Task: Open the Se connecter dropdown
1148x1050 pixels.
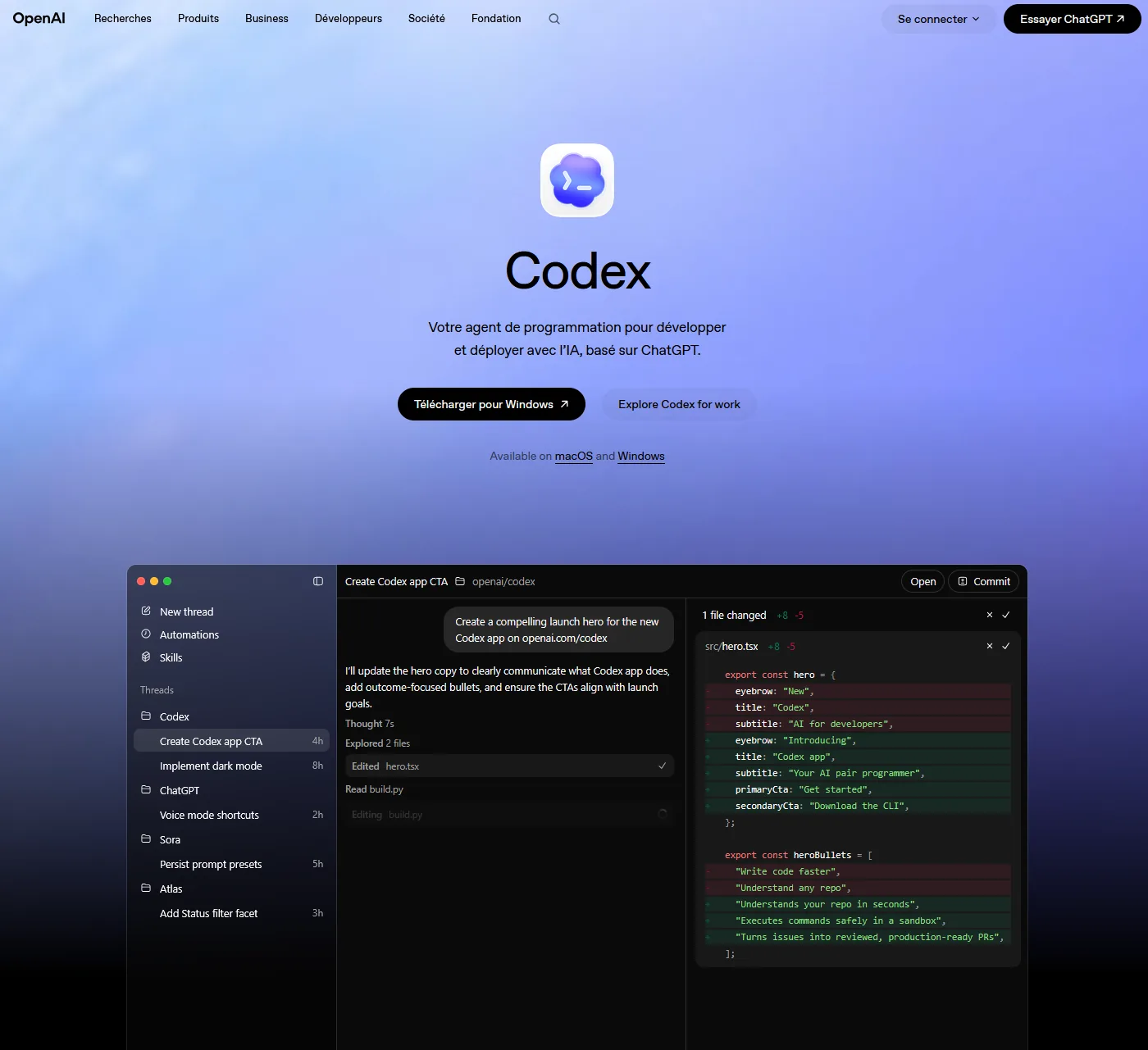Action: click(x=939, y=19)
